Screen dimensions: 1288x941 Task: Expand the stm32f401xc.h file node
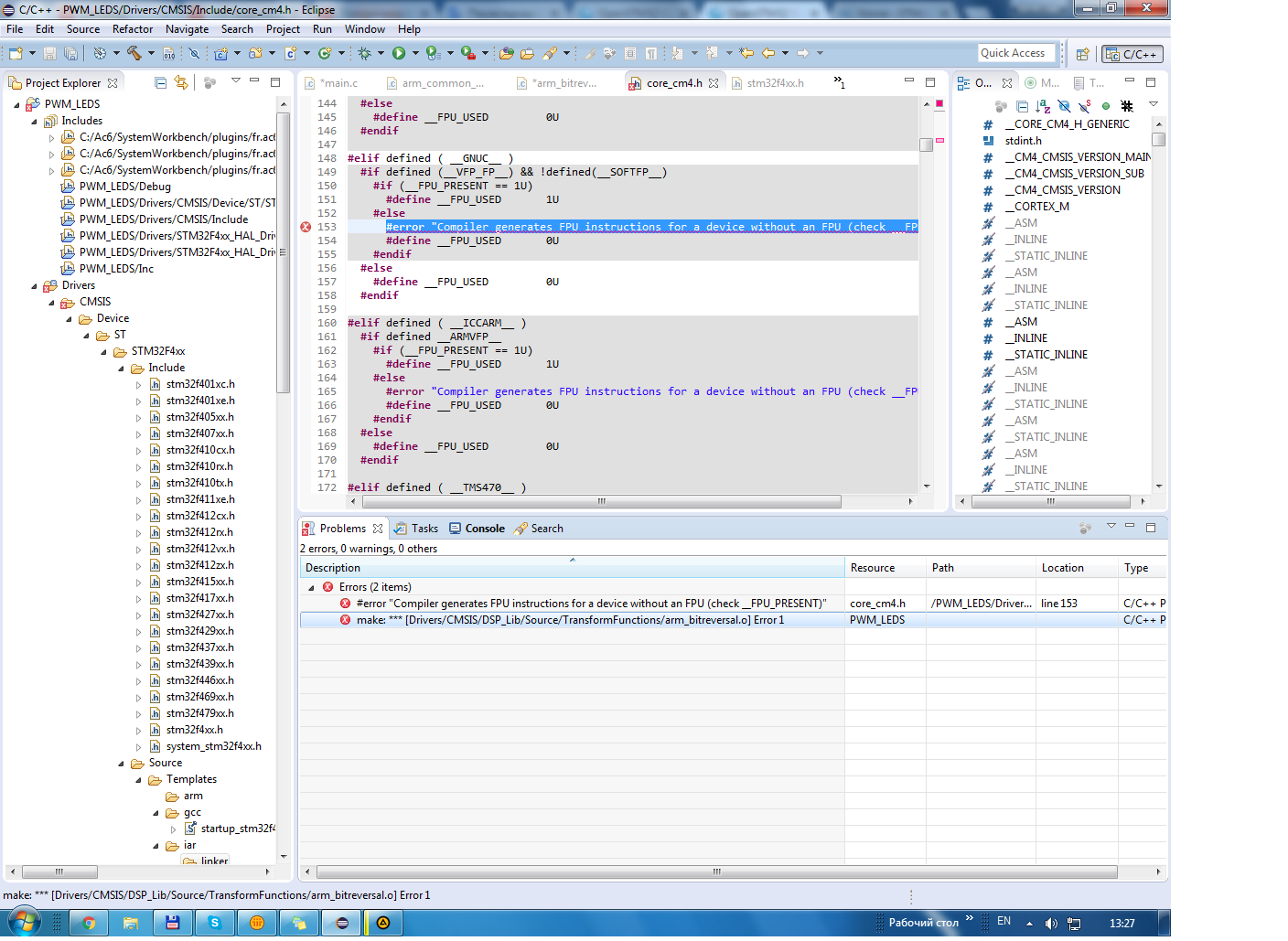(x=139, y=385)
